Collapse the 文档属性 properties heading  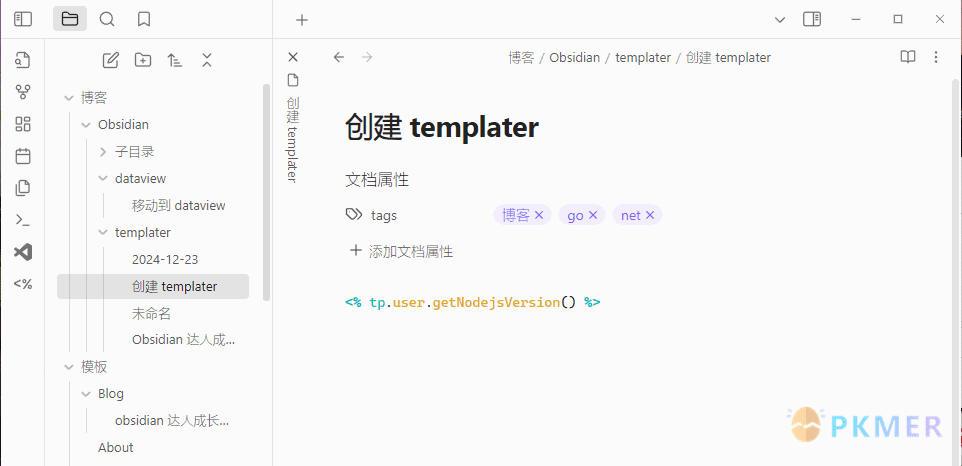click(377, 180)
